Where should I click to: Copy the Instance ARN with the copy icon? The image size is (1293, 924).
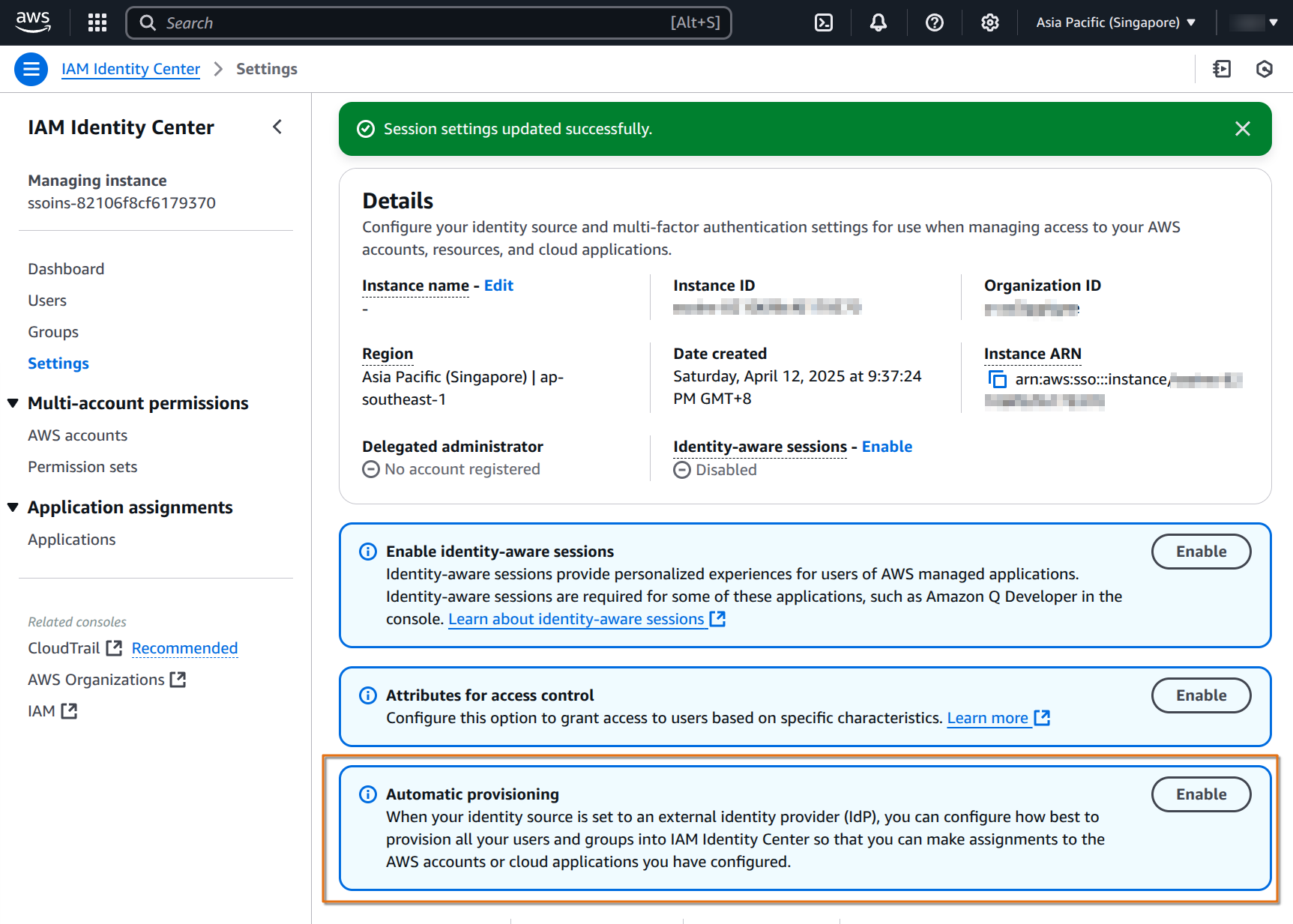[997, 379]
